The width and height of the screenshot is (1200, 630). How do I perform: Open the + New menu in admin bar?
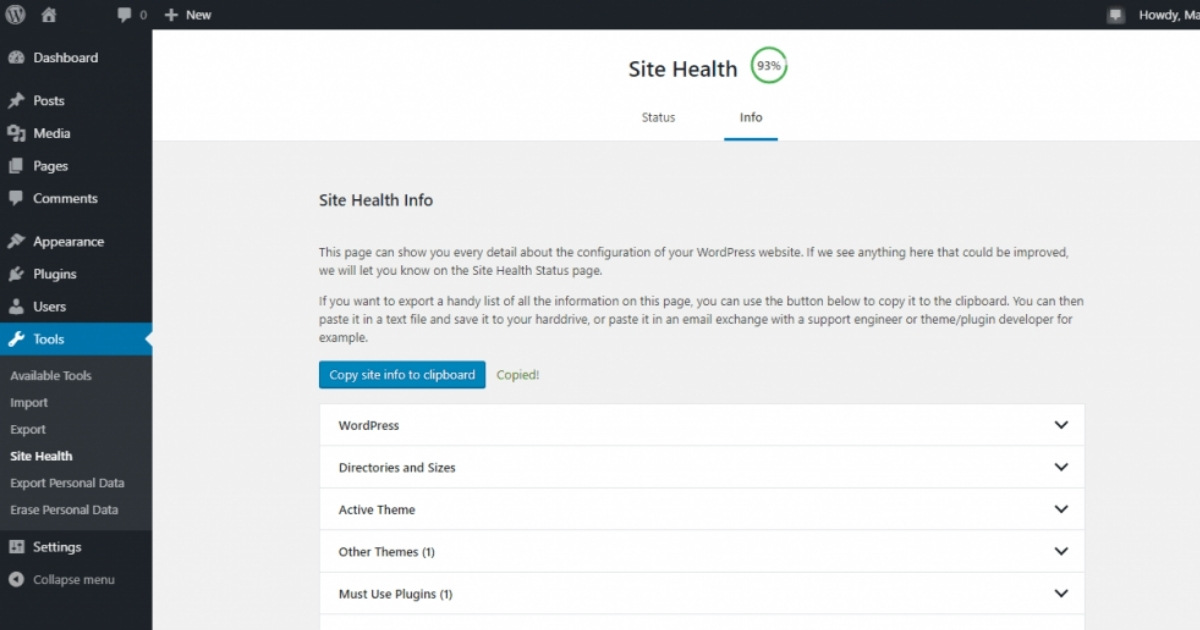coord(188,14)
